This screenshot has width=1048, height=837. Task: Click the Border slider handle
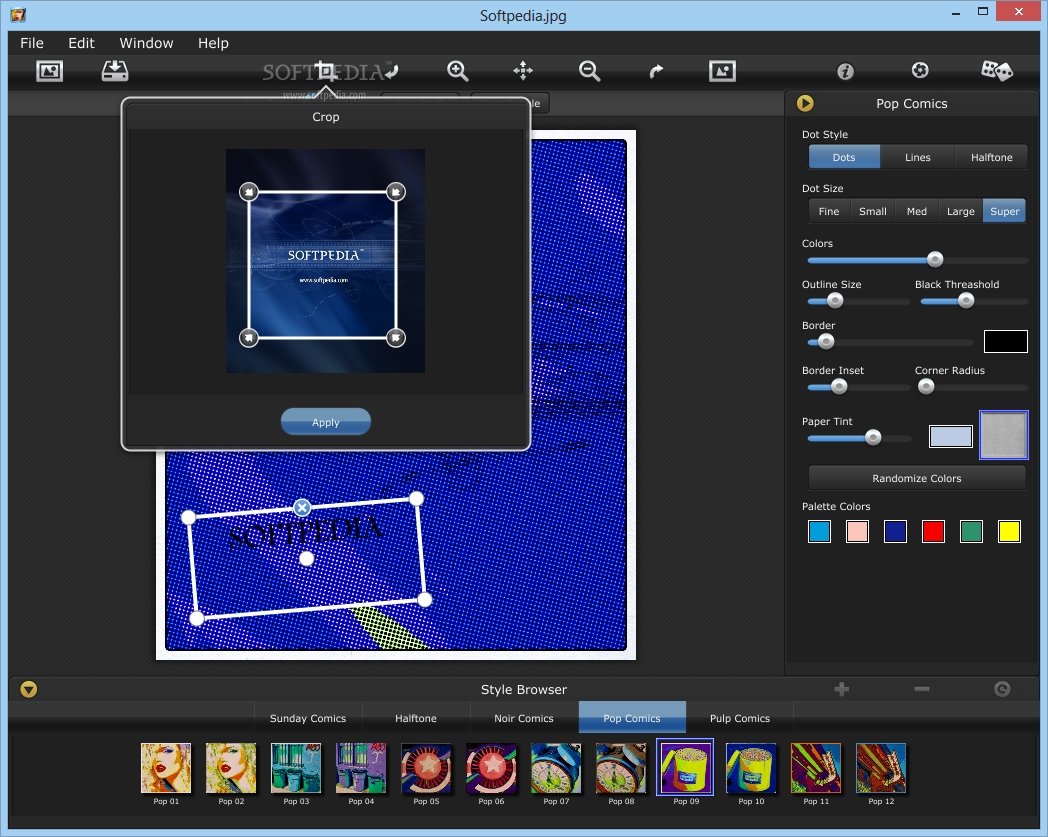(x=826, y=342)
